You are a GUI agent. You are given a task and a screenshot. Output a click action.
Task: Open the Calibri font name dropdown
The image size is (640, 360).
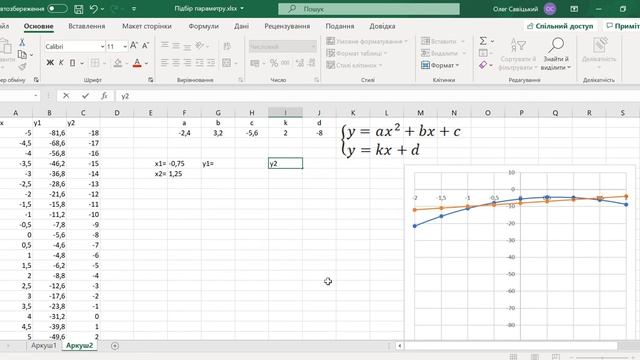(102, 47)
